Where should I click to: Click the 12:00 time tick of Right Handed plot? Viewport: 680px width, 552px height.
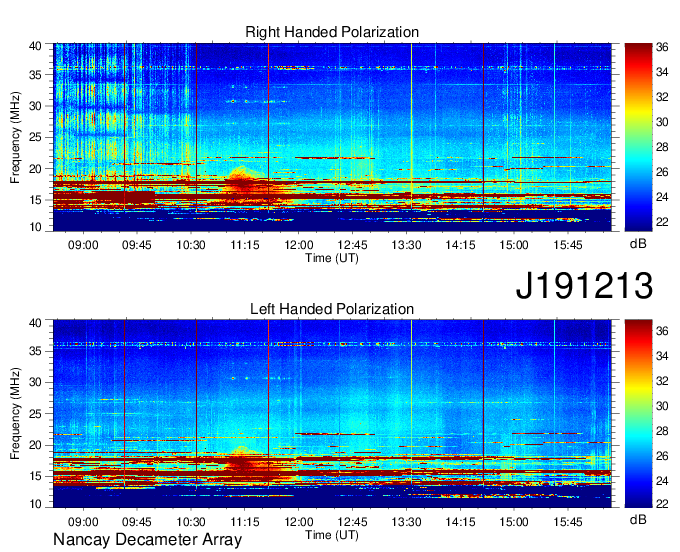(298, 245)
